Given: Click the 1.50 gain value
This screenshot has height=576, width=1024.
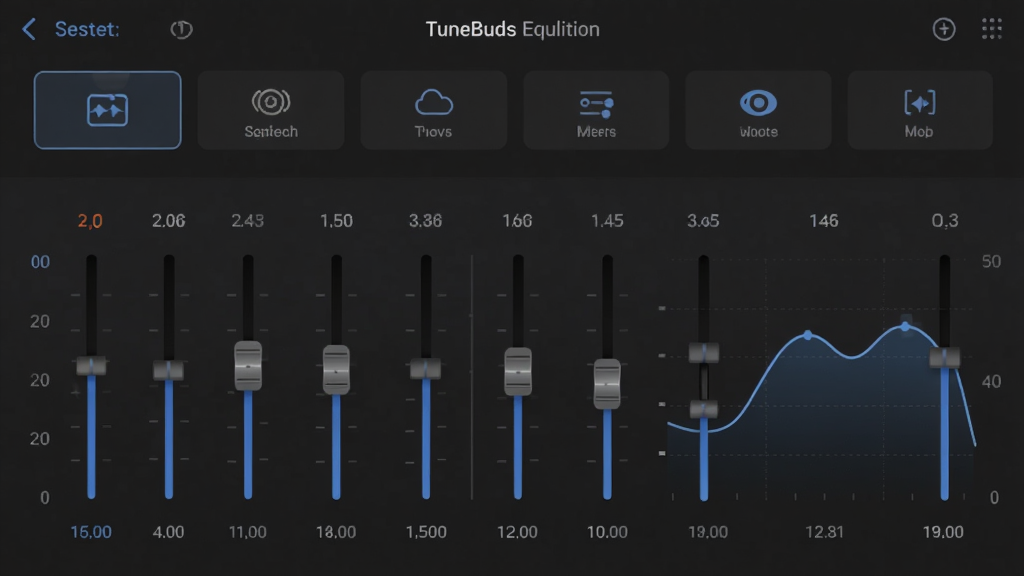Looking at the screenshot, I should (336, 221).
